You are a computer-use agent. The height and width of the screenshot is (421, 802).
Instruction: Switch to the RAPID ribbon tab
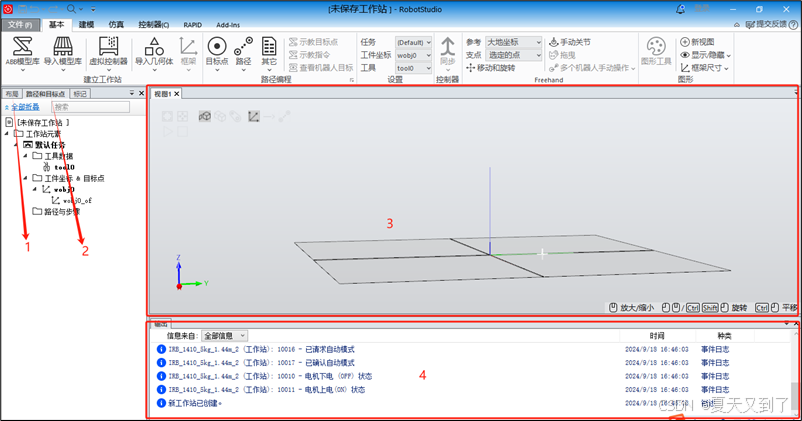[x=192, y=25]
